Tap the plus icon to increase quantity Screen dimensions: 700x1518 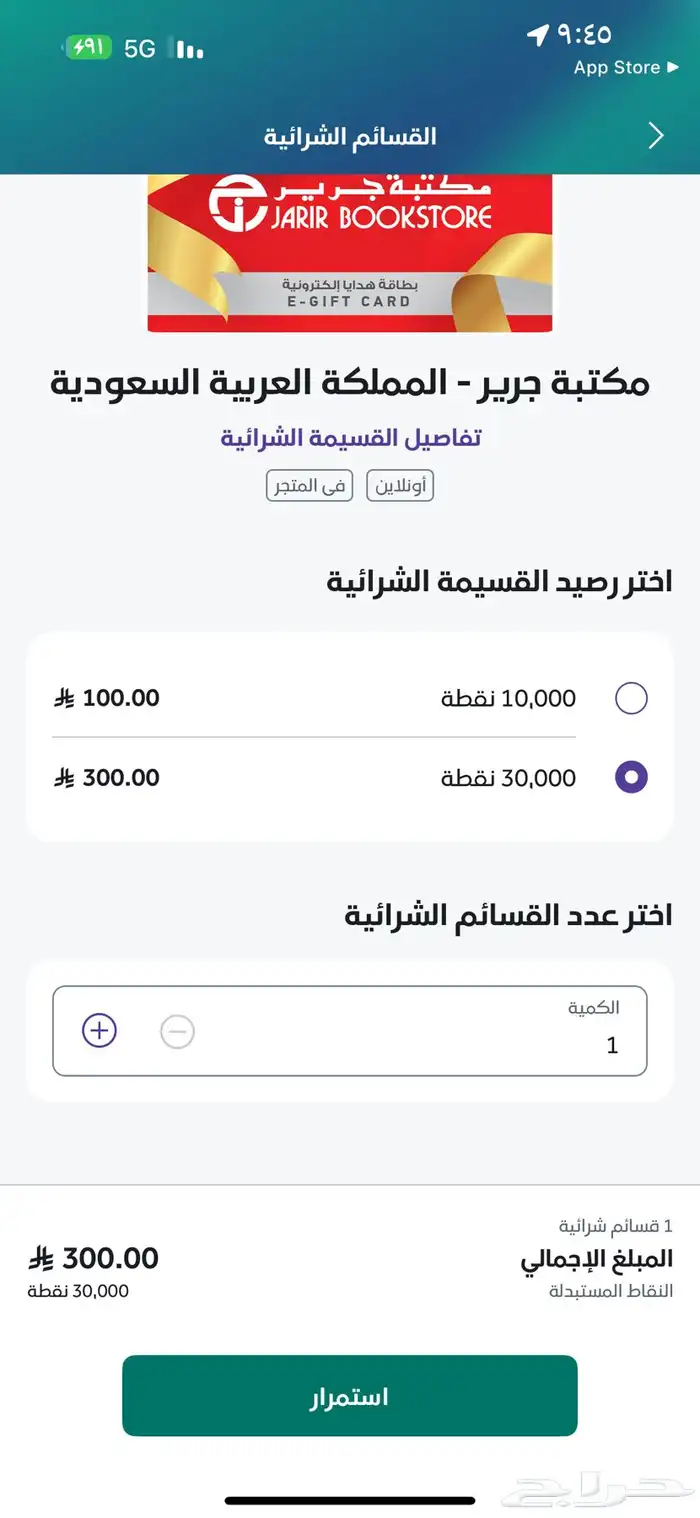point(98,1030)
